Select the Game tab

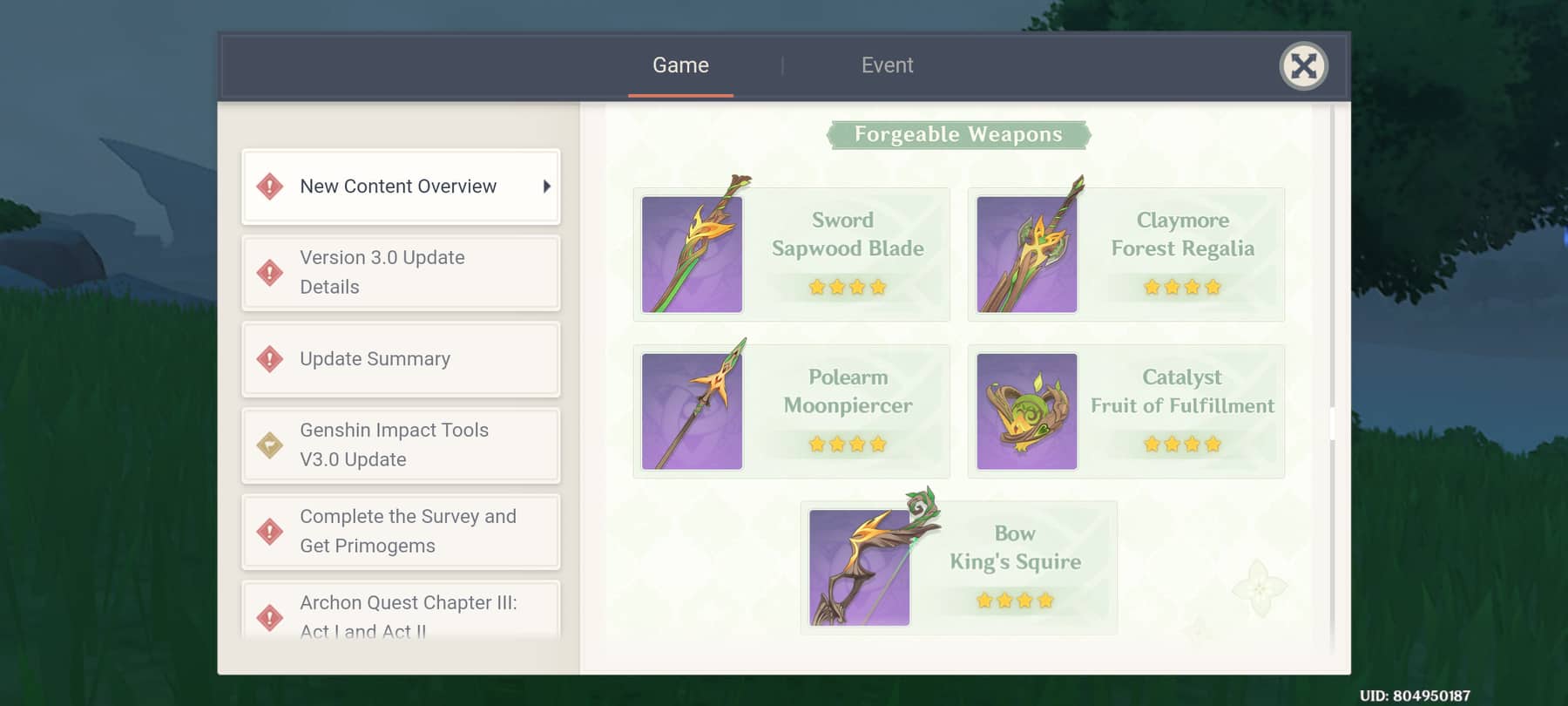(680, 65)
